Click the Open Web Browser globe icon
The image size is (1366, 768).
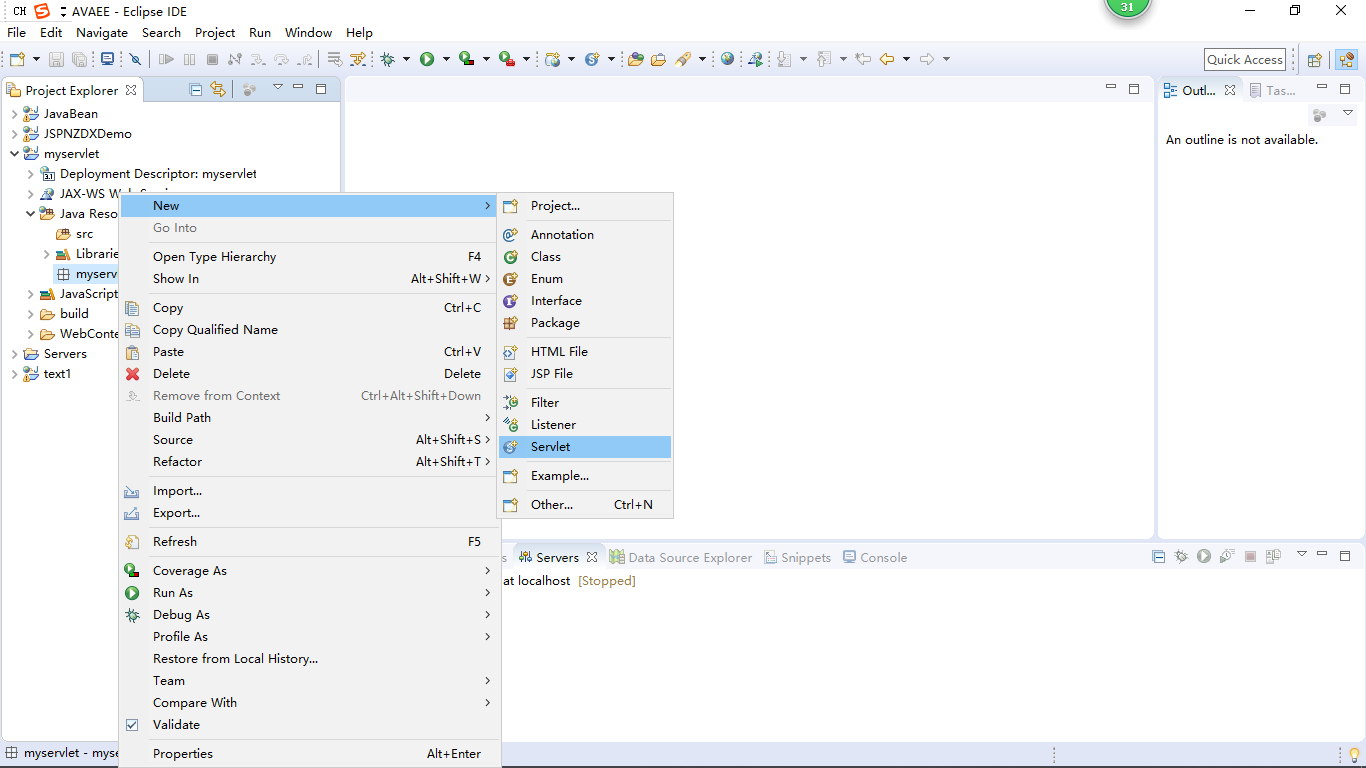click(x=727, y=59)
